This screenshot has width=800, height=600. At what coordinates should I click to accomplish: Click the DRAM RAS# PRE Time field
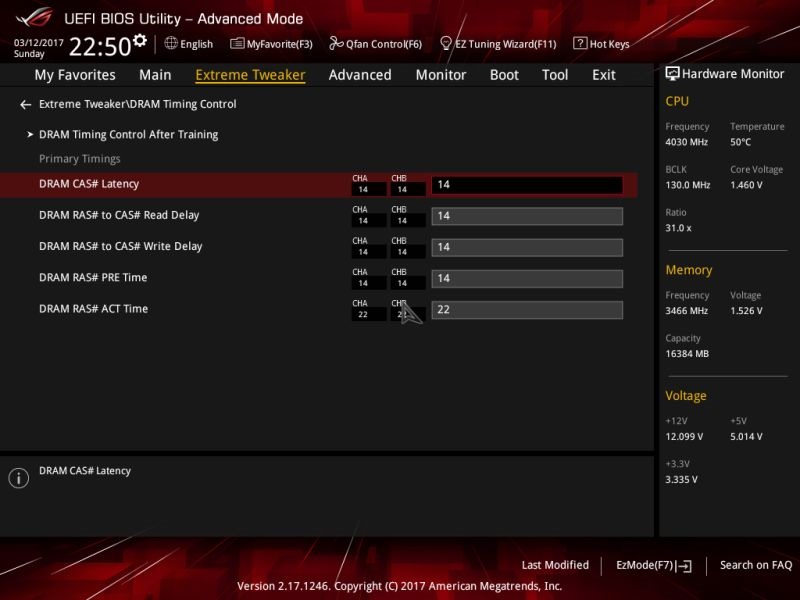pyautogui.click(x=527, y=279)
